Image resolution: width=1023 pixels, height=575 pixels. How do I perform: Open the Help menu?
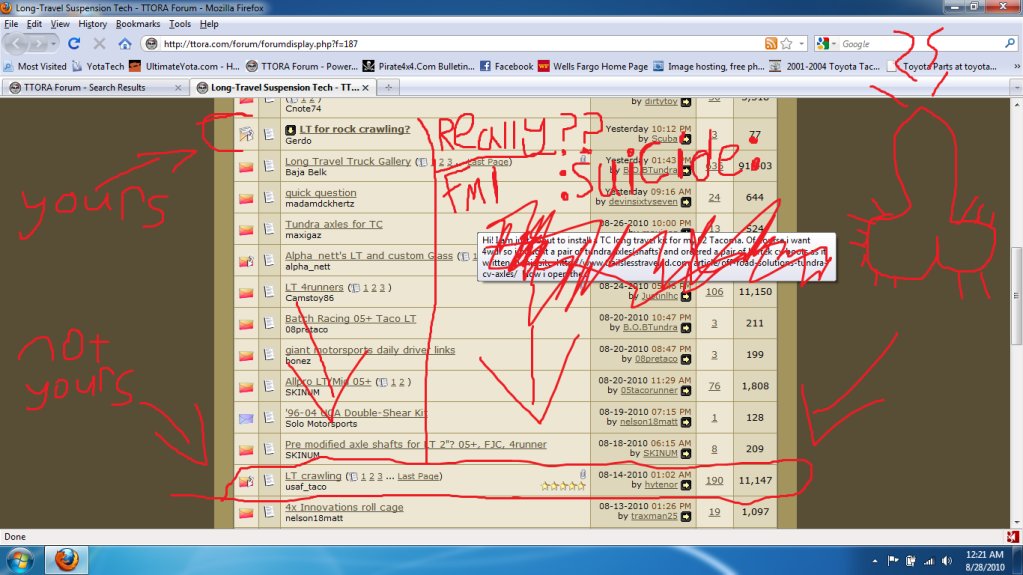209,24
